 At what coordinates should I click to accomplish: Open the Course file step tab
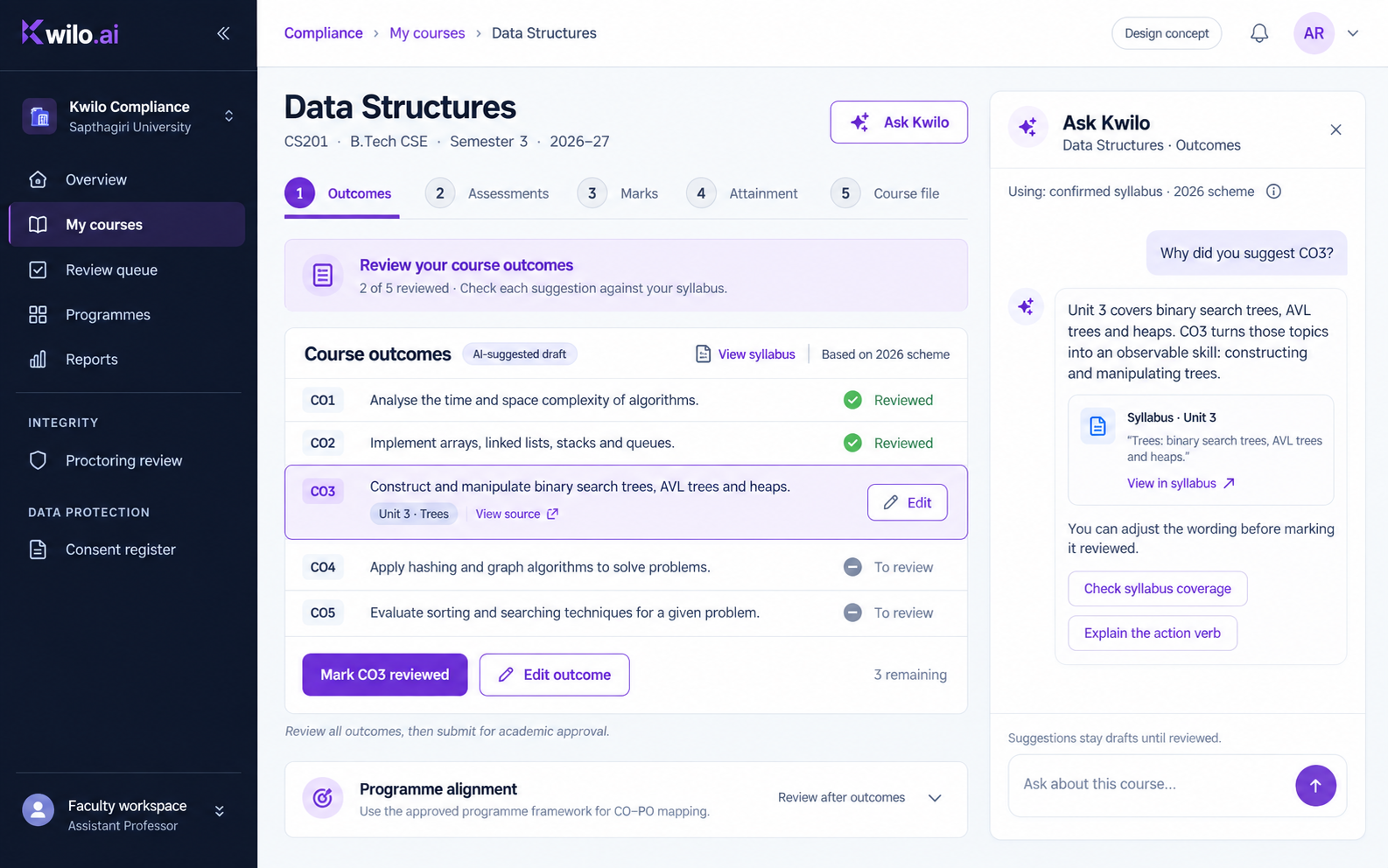pos(885,193)
